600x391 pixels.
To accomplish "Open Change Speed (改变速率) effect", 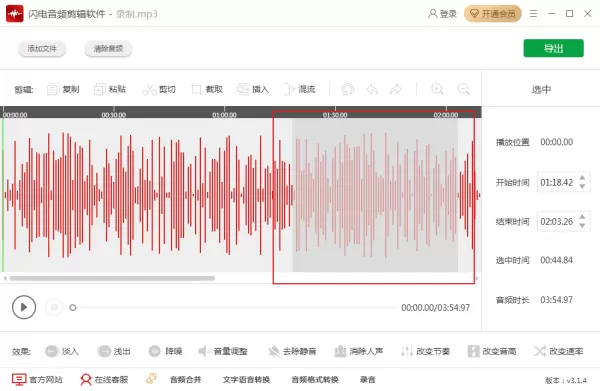I will [x=559, y=351].
